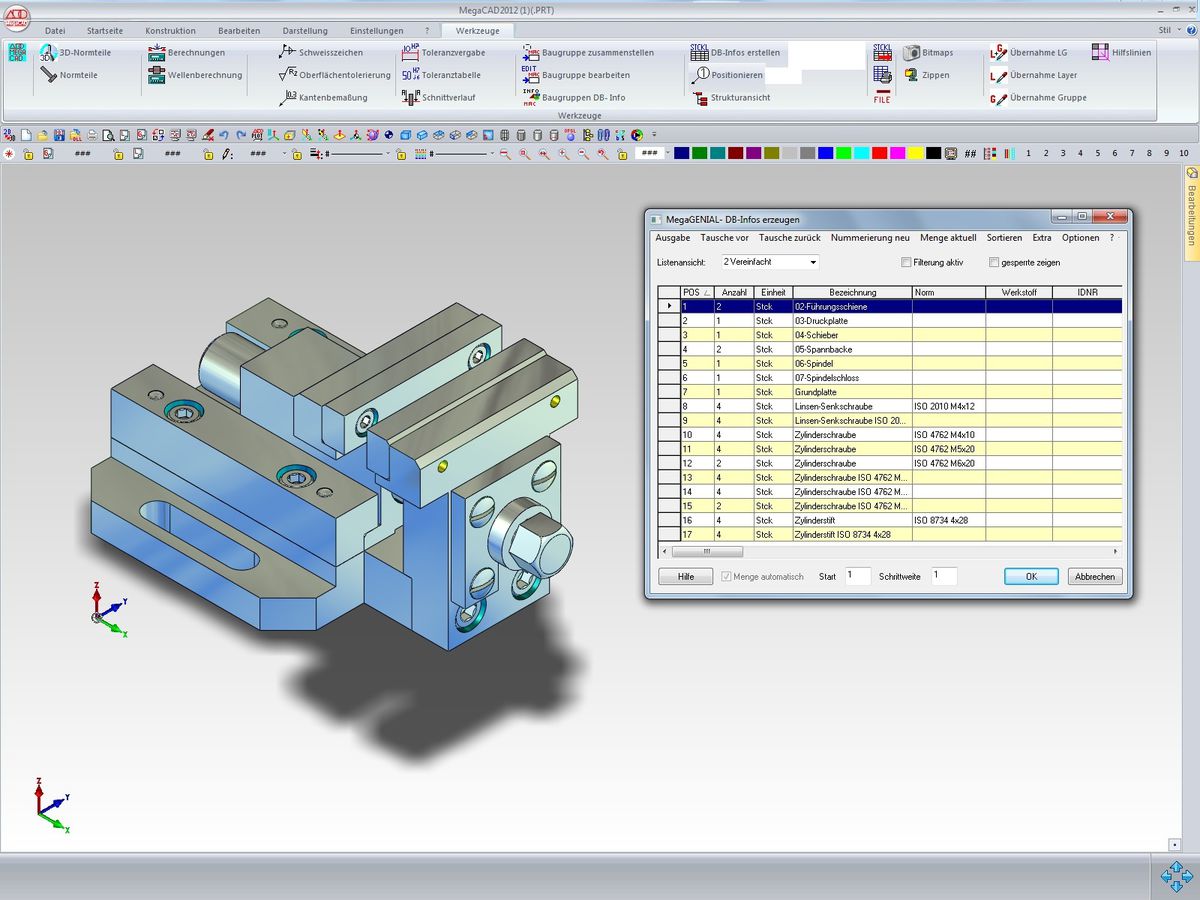Click Tausche zurück in dialog menu
1200x900 pixels.
[789, 238]
